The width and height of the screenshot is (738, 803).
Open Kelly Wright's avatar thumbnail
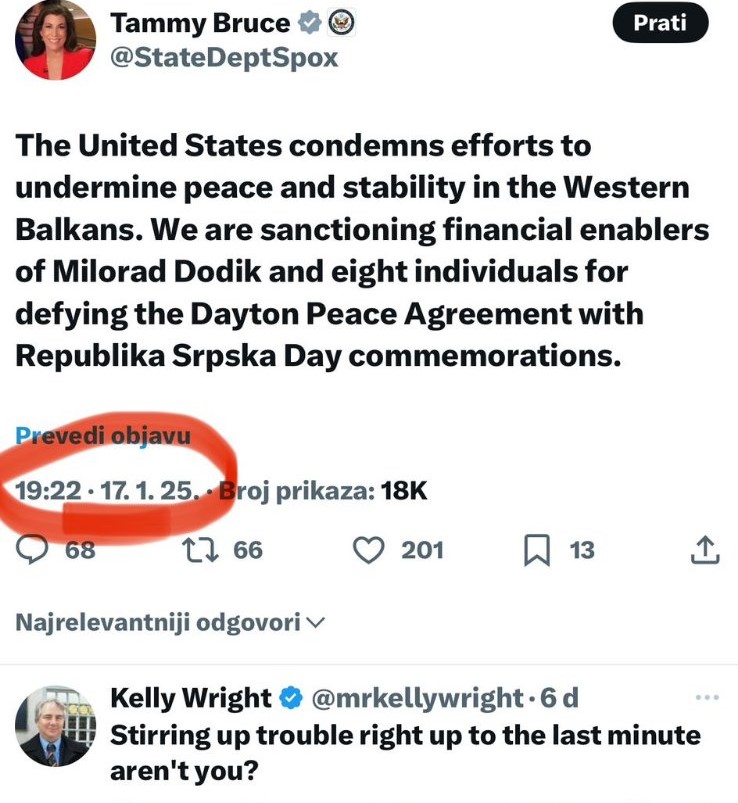coord(53,726)
